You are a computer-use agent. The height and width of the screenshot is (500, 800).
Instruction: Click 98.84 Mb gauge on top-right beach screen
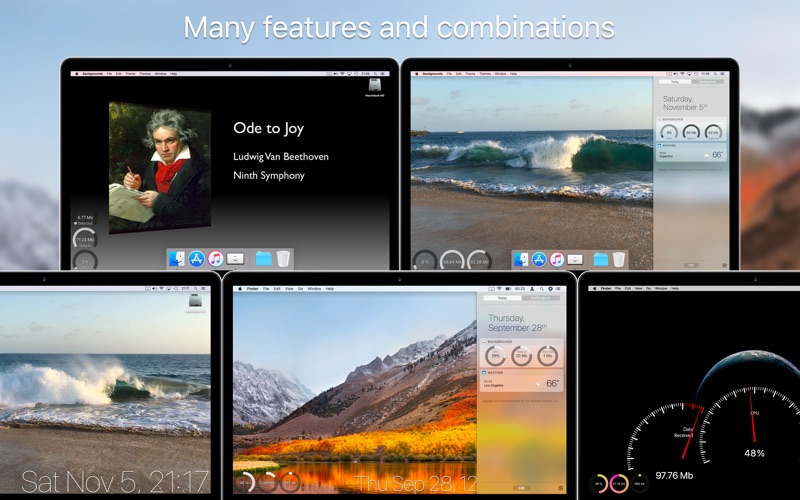coord(452,260)
